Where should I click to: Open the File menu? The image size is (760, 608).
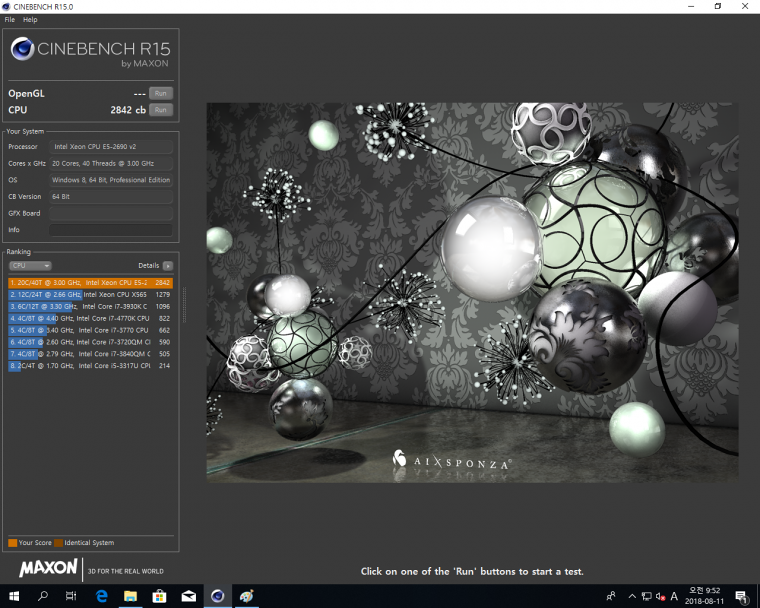(x=10, y=20)
